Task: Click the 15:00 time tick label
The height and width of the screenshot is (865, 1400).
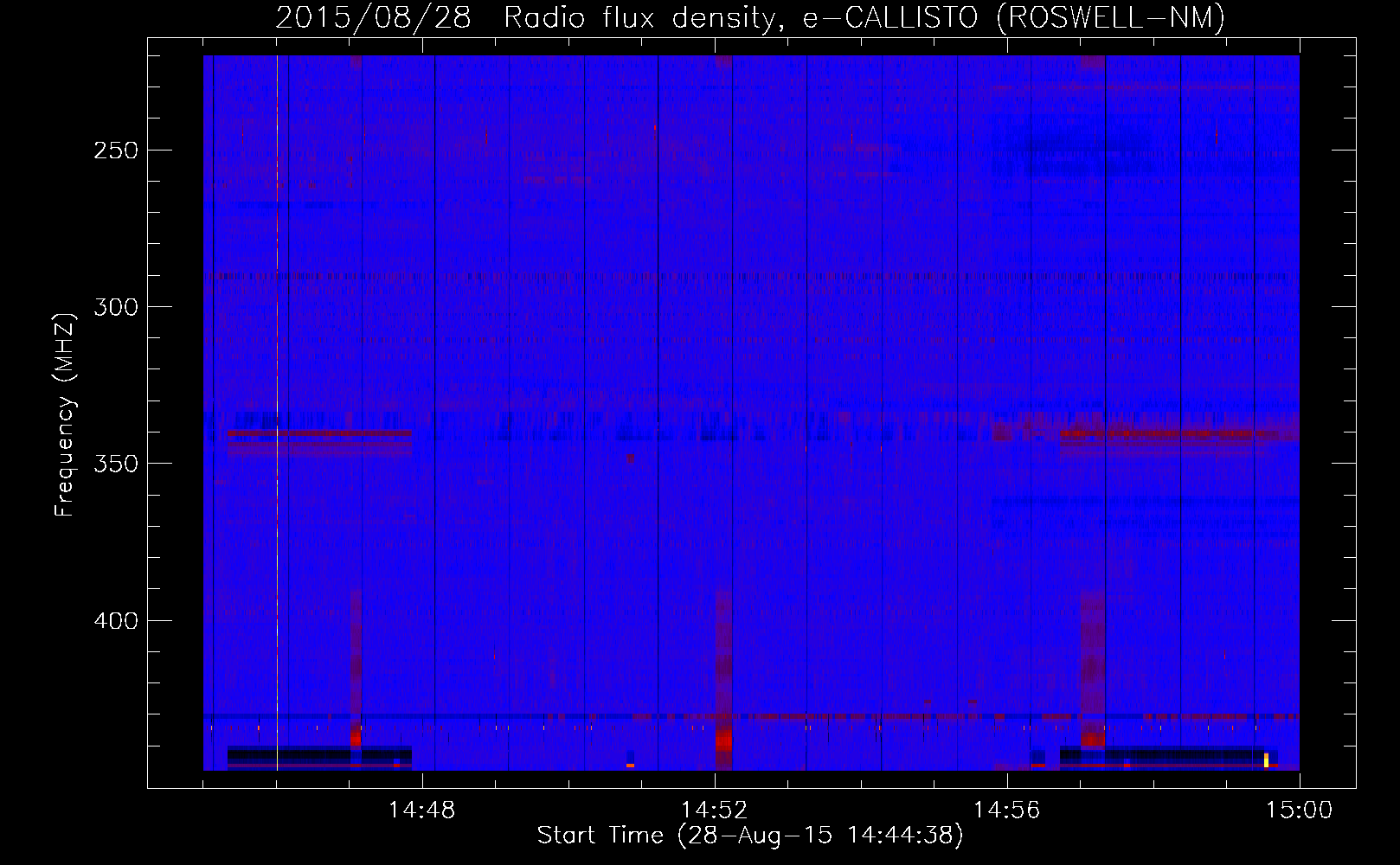Action: [1300, 811]
